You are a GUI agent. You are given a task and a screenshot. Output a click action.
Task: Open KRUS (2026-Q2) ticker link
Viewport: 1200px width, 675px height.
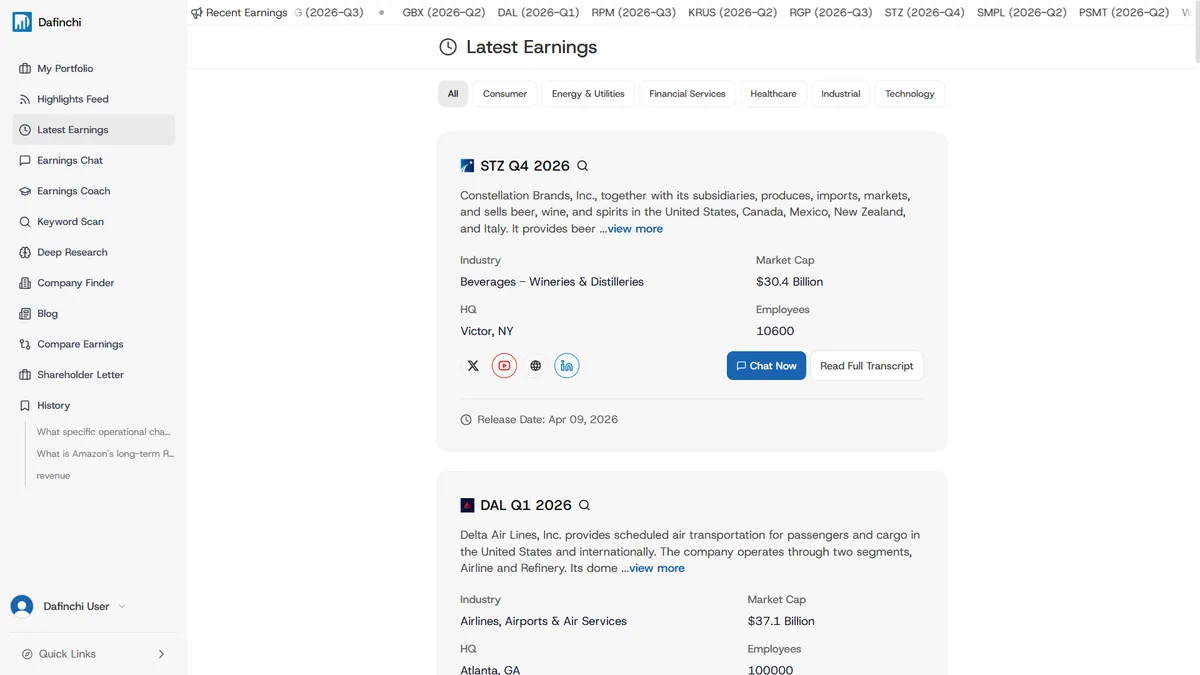tap(733, 13)
